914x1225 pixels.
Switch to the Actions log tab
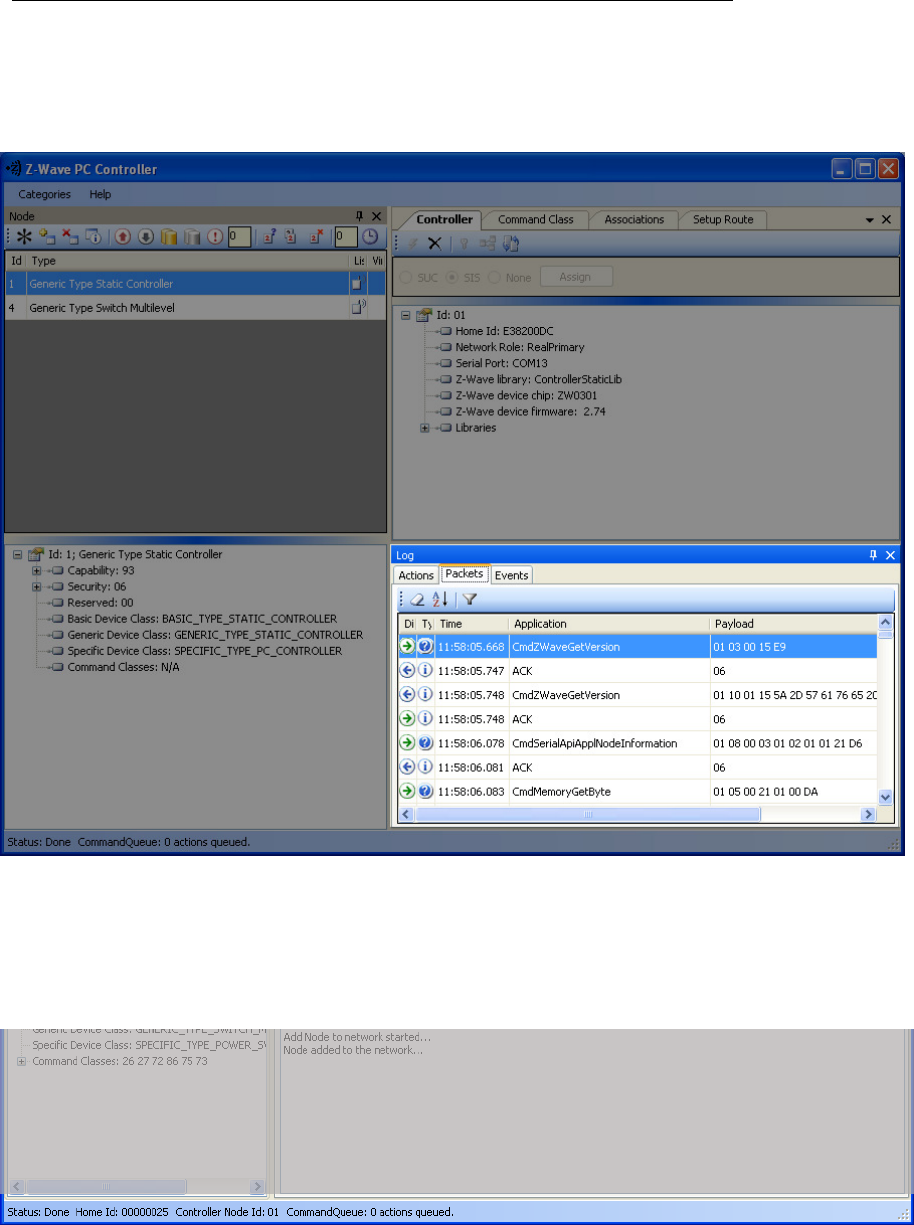(x=416, y=575)
